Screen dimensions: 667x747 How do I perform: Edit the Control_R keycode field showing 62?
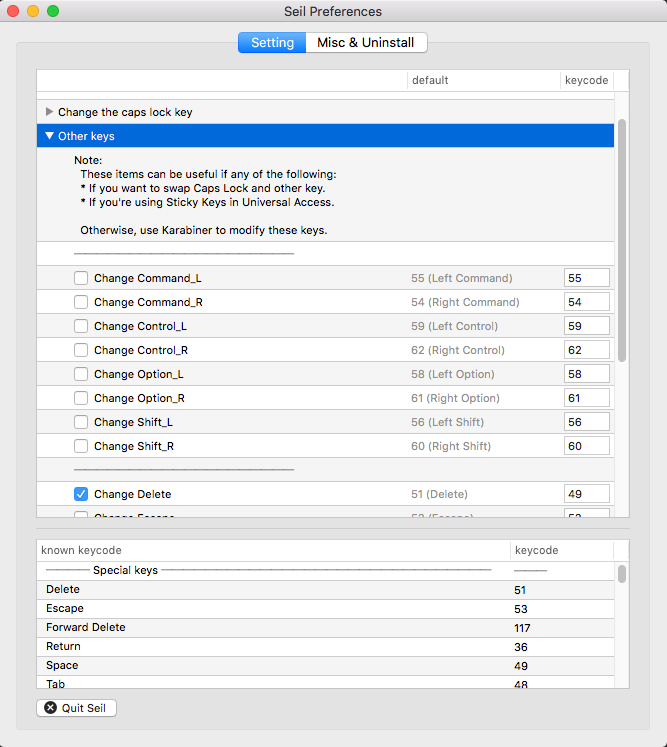[586, 350]
